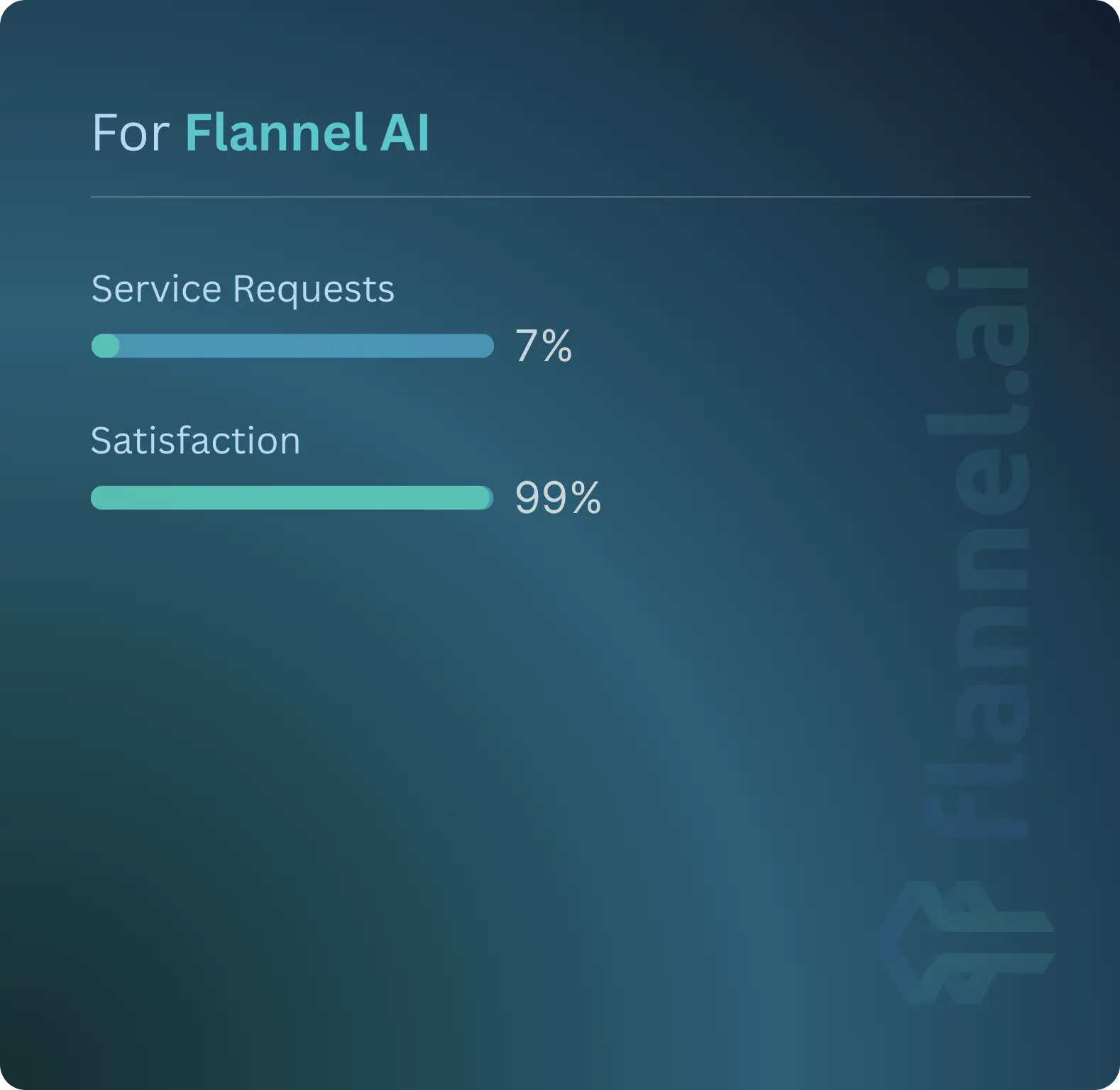
Task: Click the green filled start of Service Requests bar
Action: (x=106, y=346)
